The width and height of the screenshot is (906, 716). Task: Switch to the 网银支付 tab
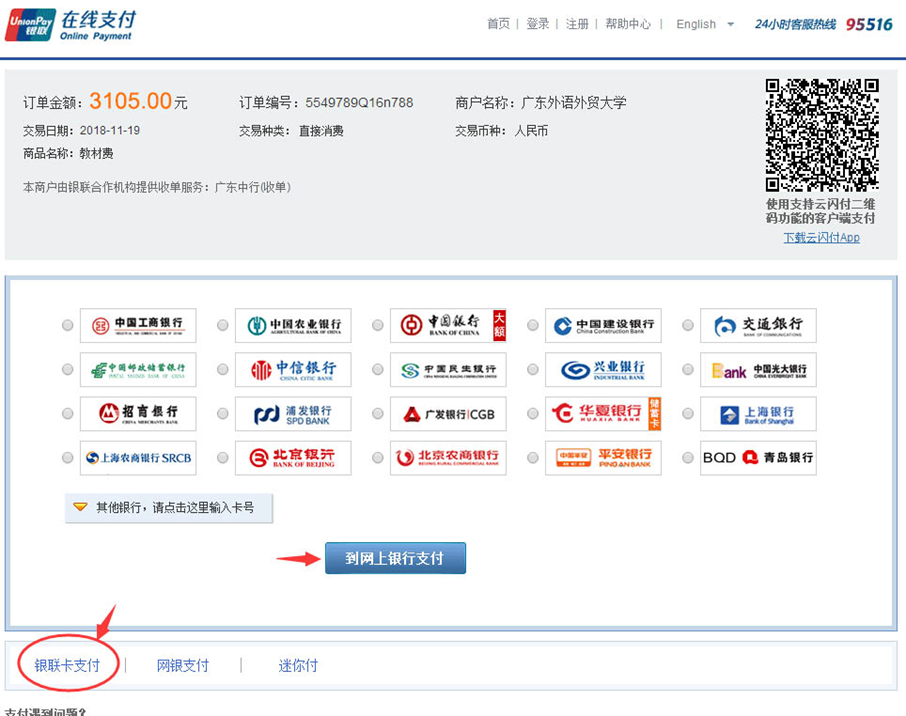[183, 665]
